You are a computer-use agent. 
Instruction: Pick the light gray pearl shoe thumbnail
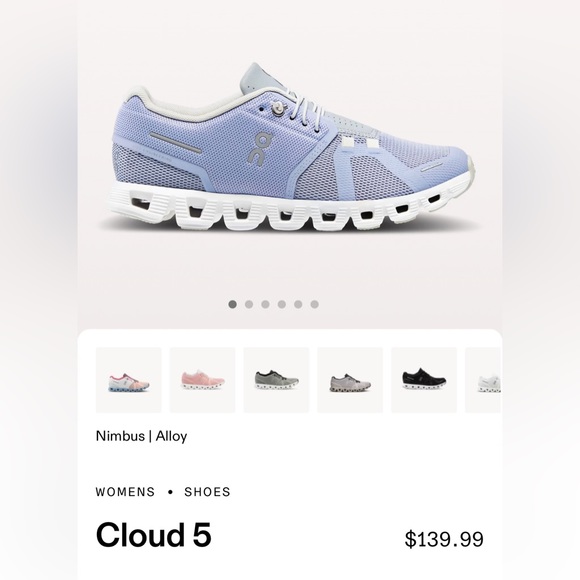(350, 380)
